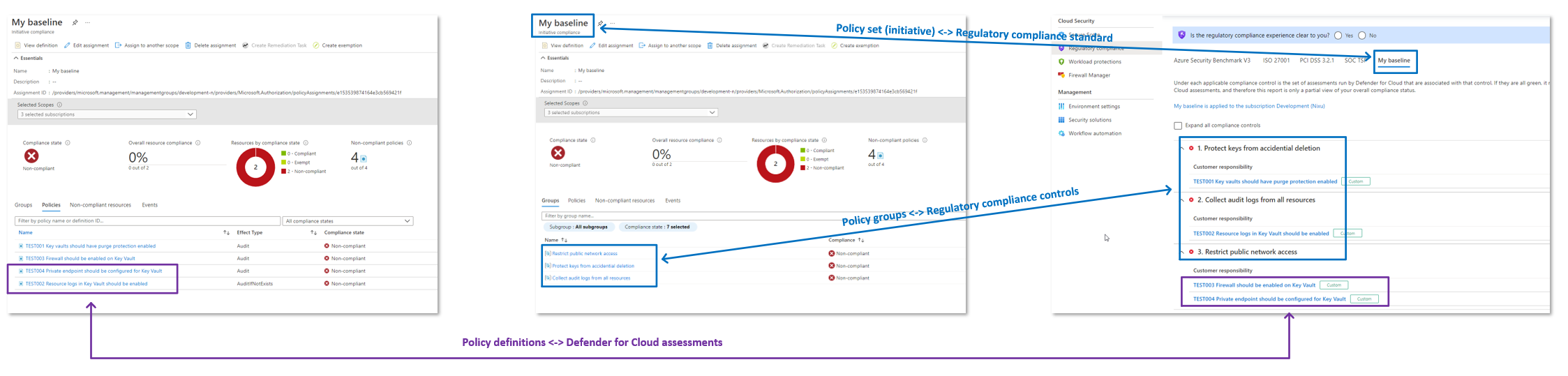Open Workflow automation under Management

[1094, 133]
